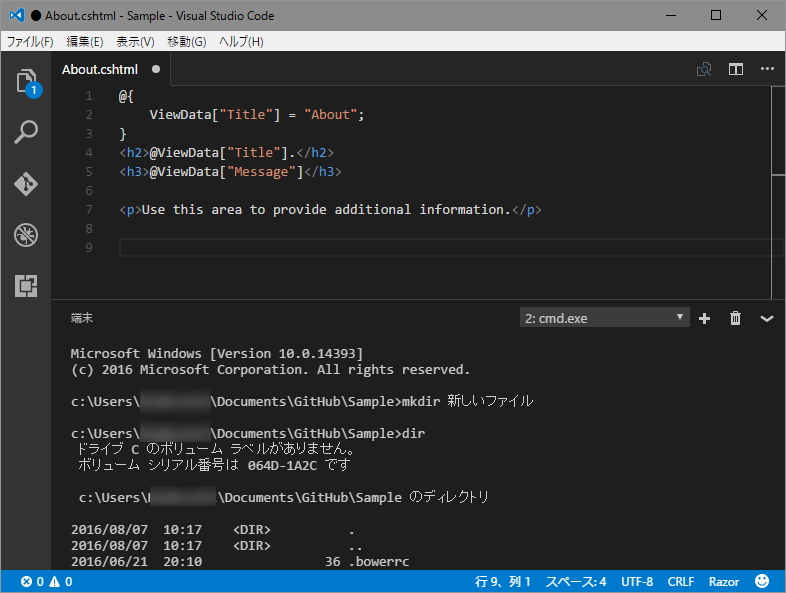Click the 行 9、列 1 cursor position indicator
This screenshot has width=786, height=593.
pyautogui.click(x=503, y=581)
